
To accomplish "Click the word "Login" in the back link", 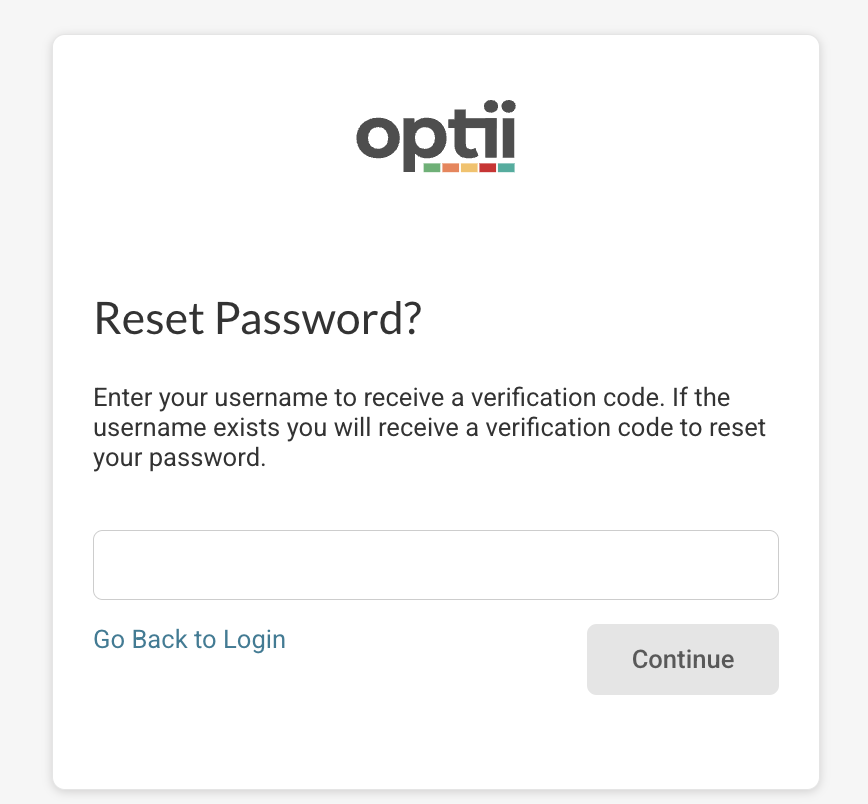I will coord(254,640).
